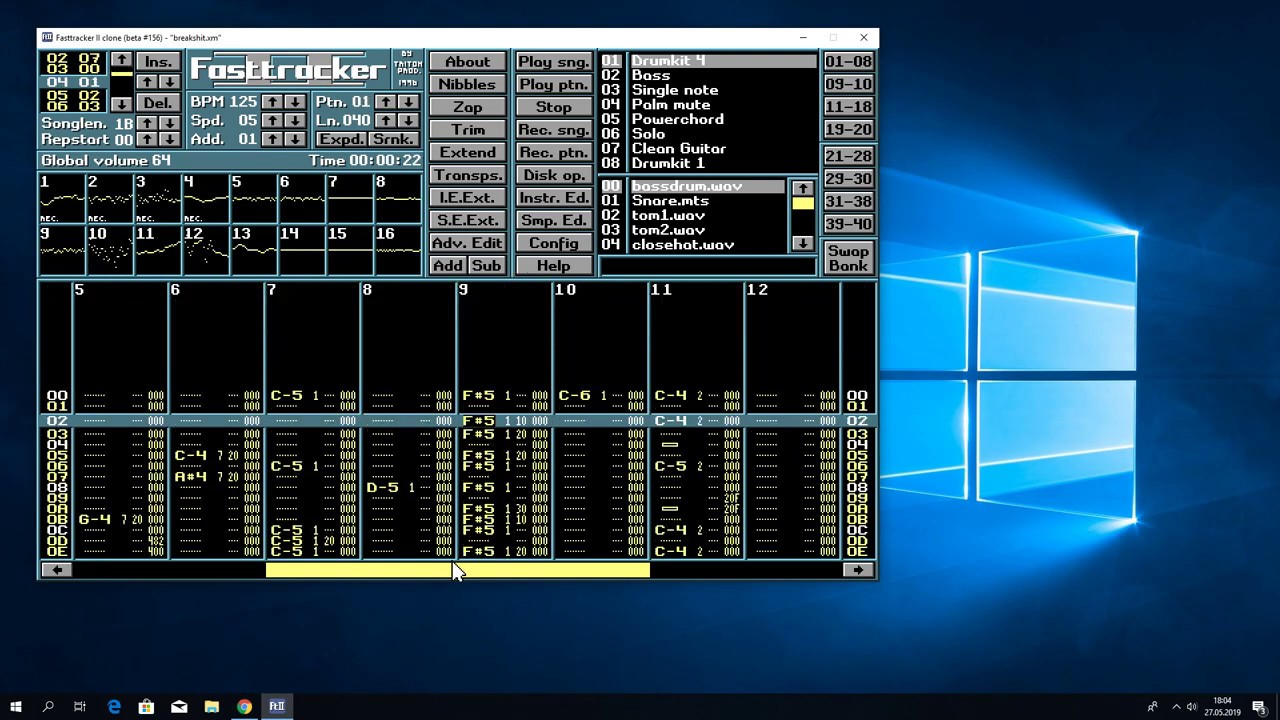Toggle mute on channel 14 scope
The height and width of the screenshot is (720, 1280).
[x=302, y=251]
